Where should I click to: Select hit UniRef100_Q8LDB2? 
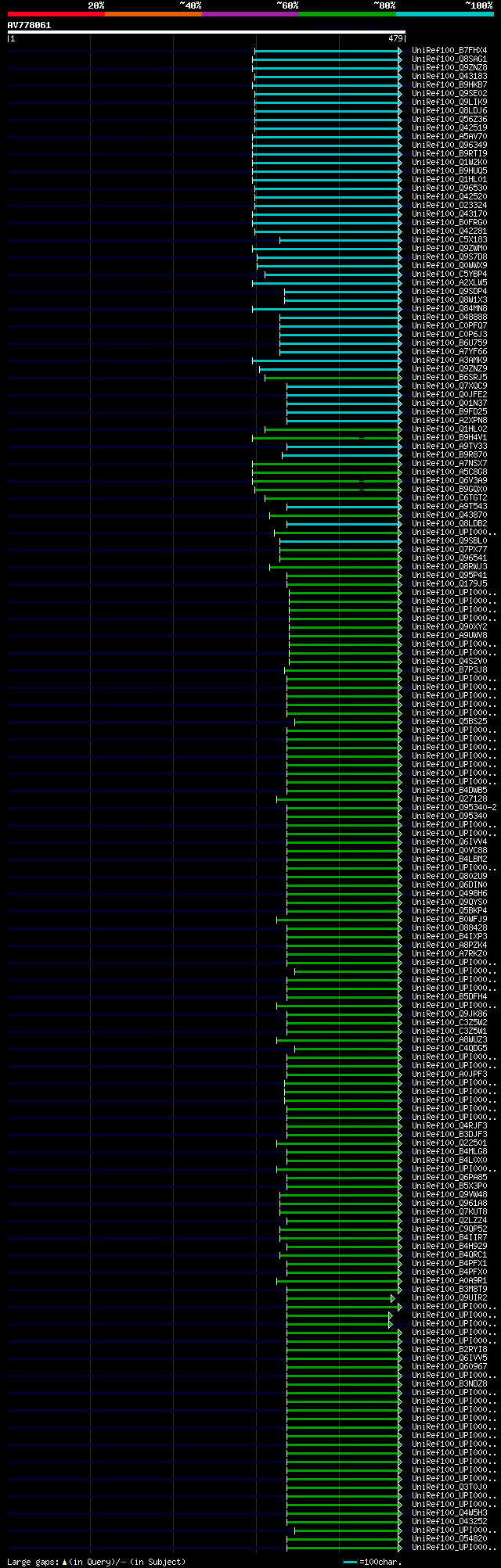point(449,523)
